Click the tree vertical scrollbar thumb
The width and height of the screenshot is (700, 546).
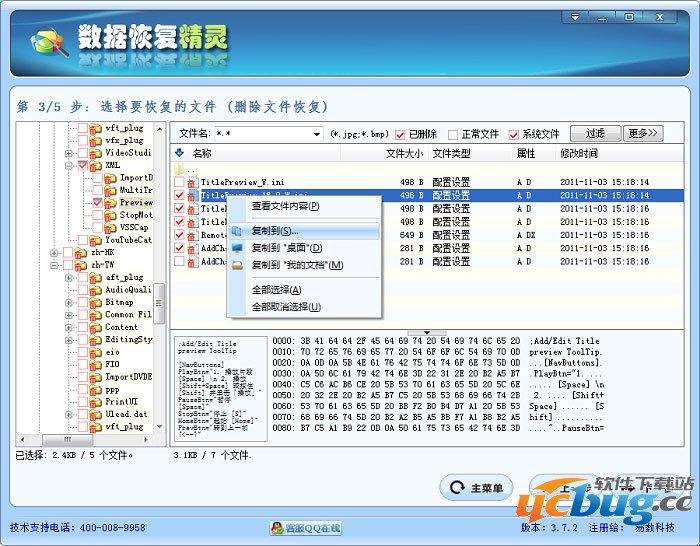159,303
